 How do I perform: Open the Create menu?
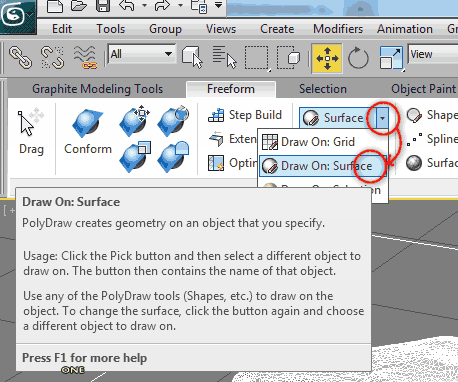pyautogui.click(x=277, y=29)
